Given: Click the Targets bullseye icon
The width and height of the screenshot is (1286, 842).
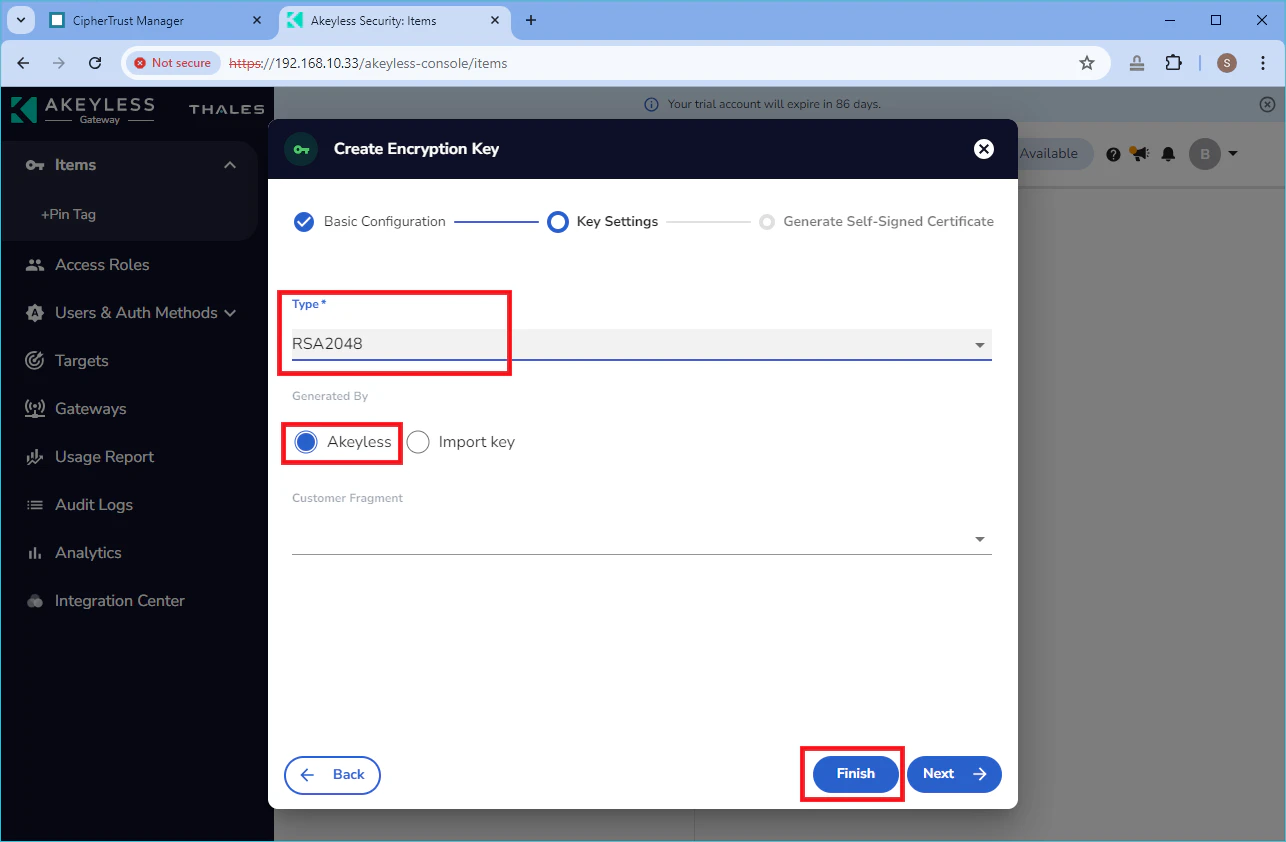Looking at the screenshot, I should click(35, 361).
